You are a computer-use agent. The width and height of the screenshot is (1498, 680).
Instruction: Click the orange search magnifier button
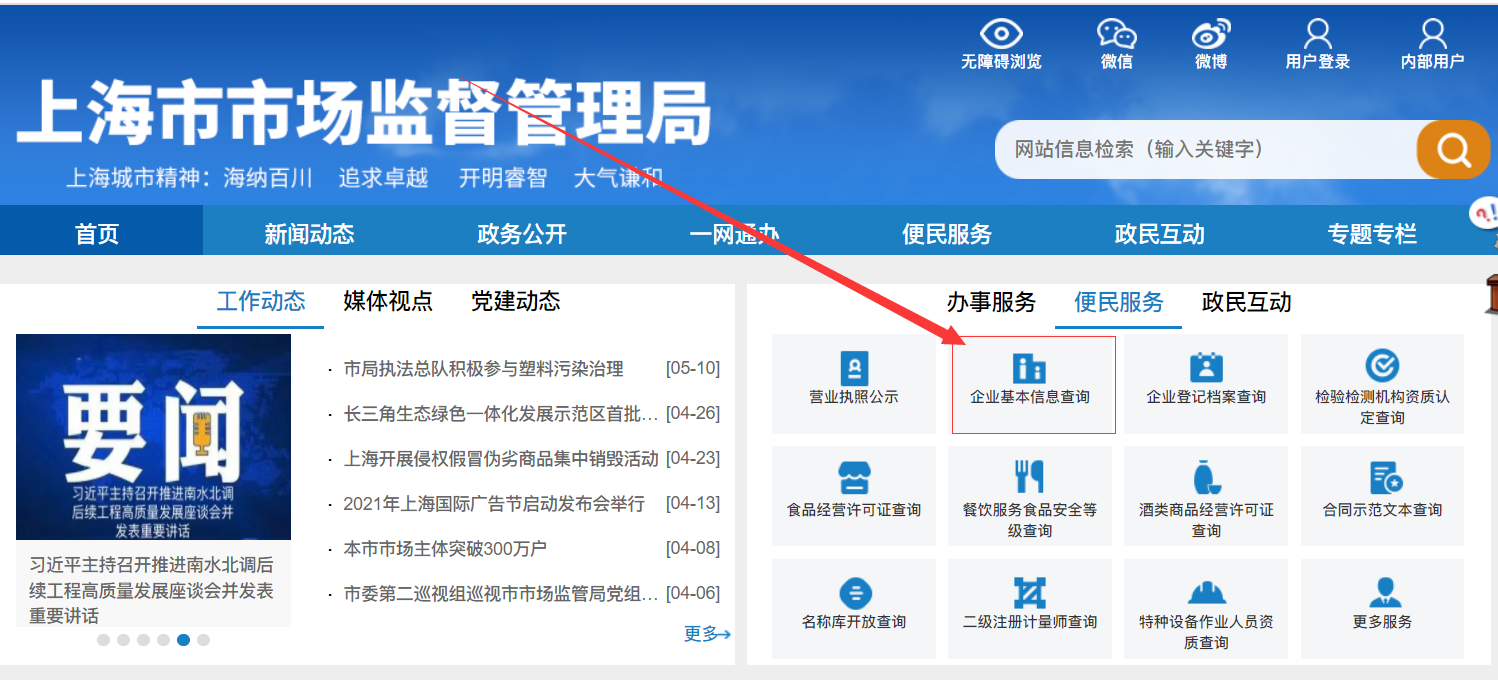click(x=1450, y=148)
